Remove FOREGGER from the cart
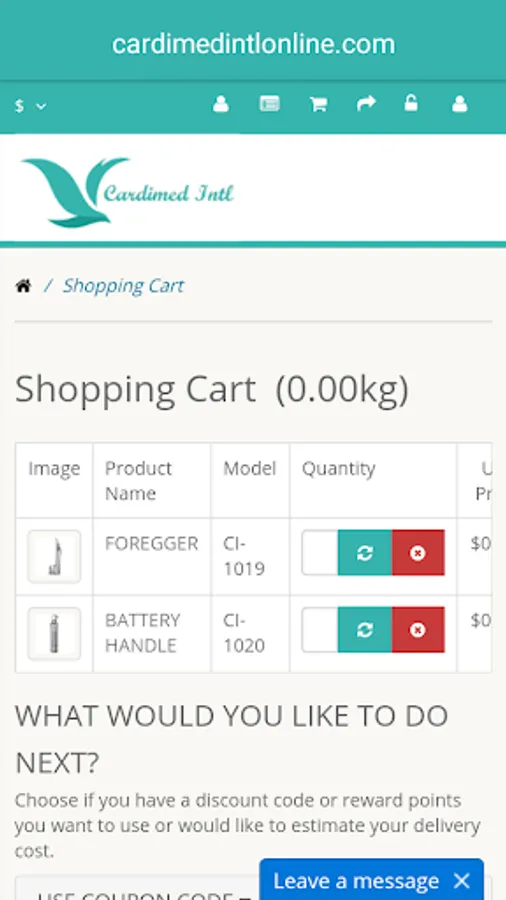Image resolution: width=506 pixels, height=900 pixels. click(418, 553)
